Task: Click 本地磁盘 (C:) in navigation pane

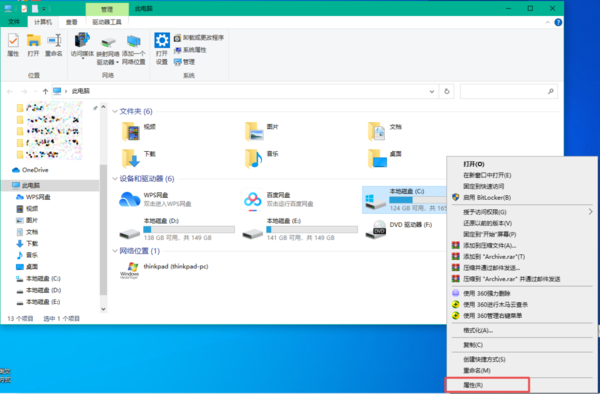Action: (38, 278)
